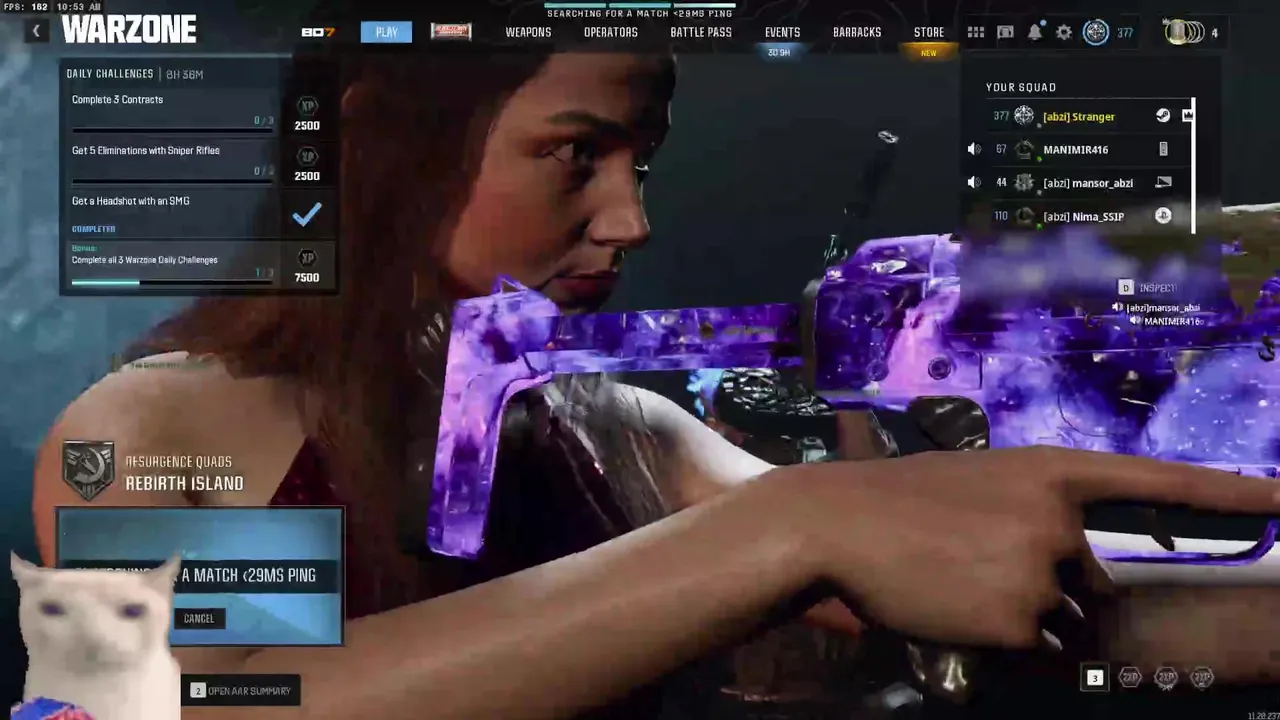Open the WEAPONS menu
This screenshot has height=720, width=1280.
[528, 32]
